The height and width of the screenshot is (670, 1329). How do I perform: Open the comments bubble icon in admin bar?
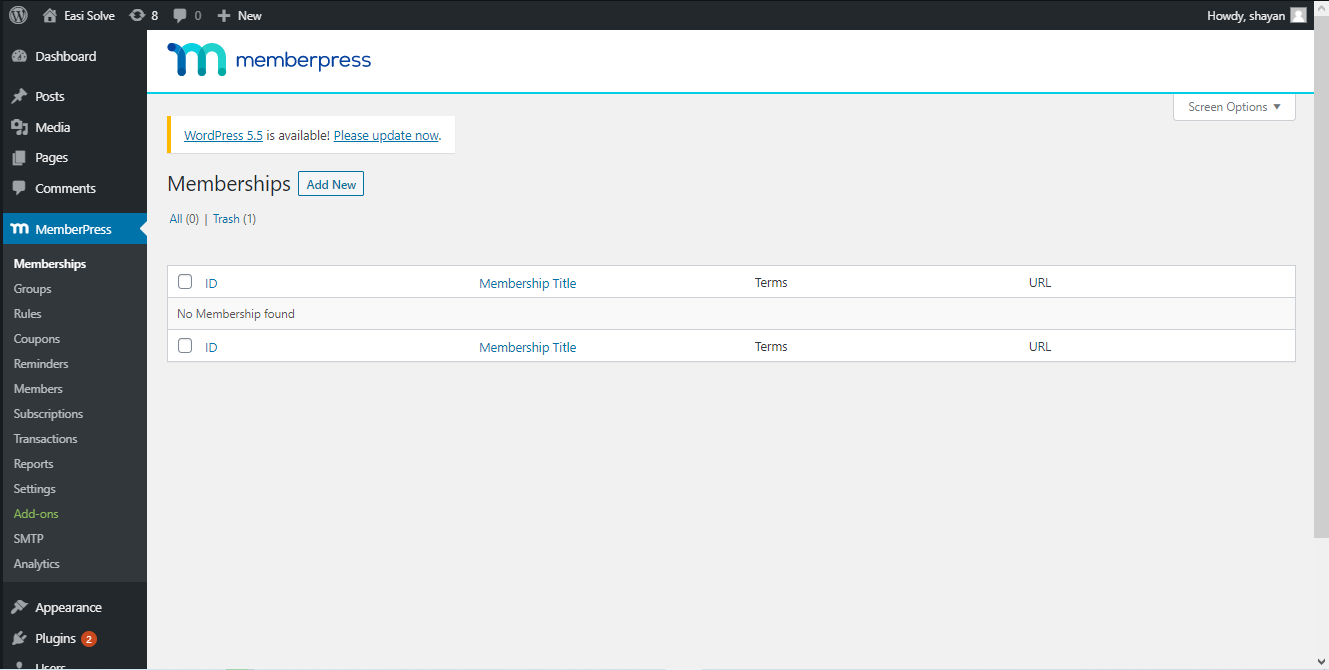(180, 16)
